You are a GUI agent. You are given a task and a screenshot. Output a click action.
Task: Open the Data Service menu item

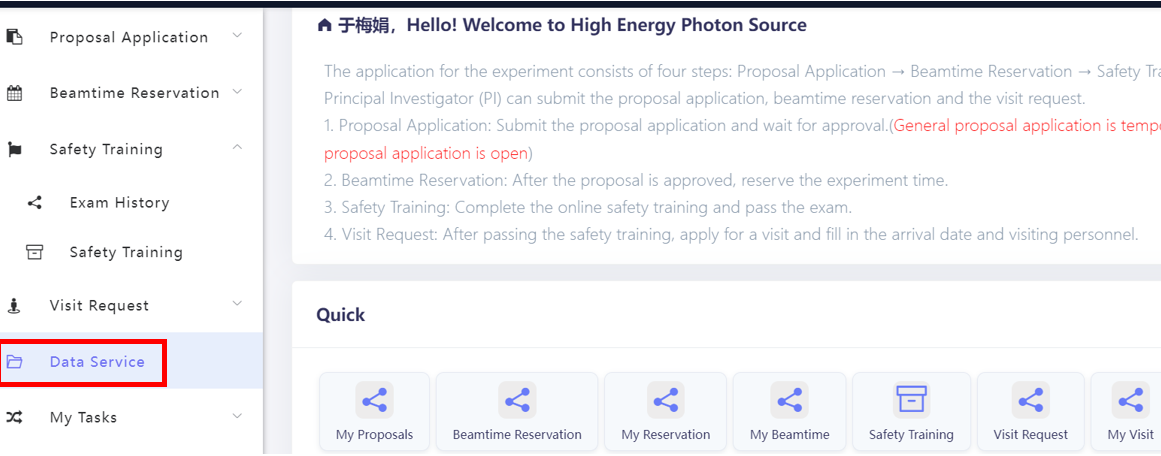[97, 362]
